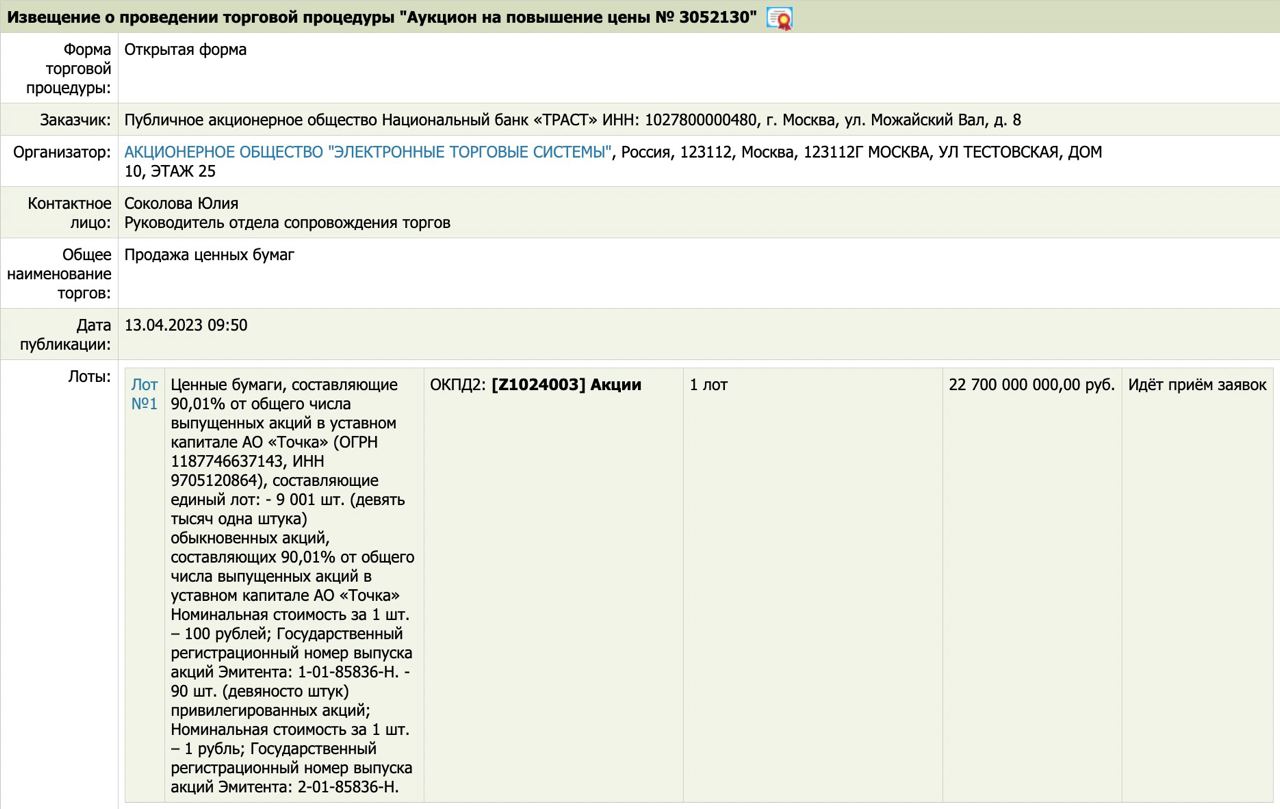Click the "Организатор:" field label
The height and width of the screenshot is (809, 1280).
click(x=62, y=152)
